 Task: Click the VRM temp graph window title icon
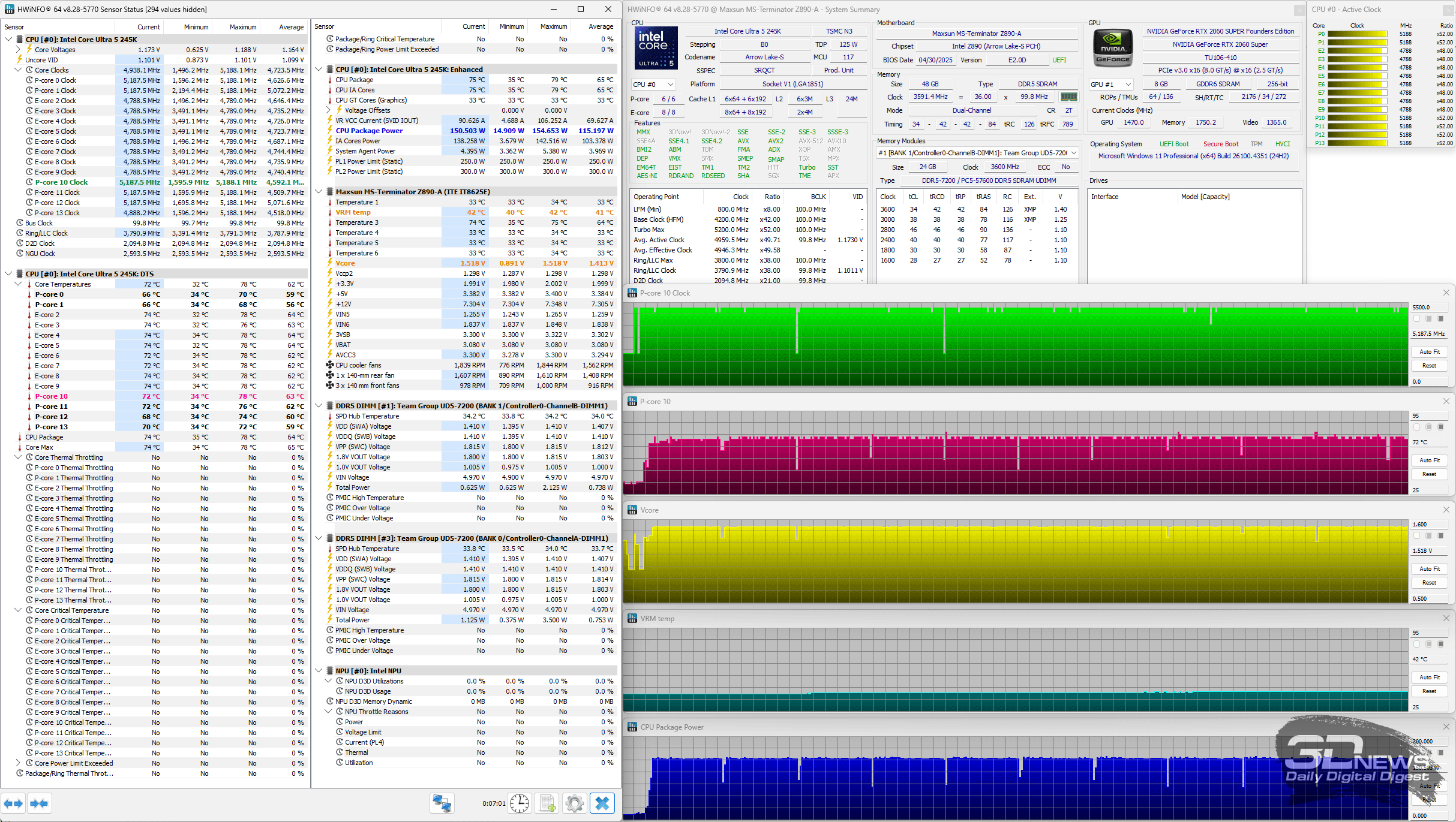coord(632,618)
